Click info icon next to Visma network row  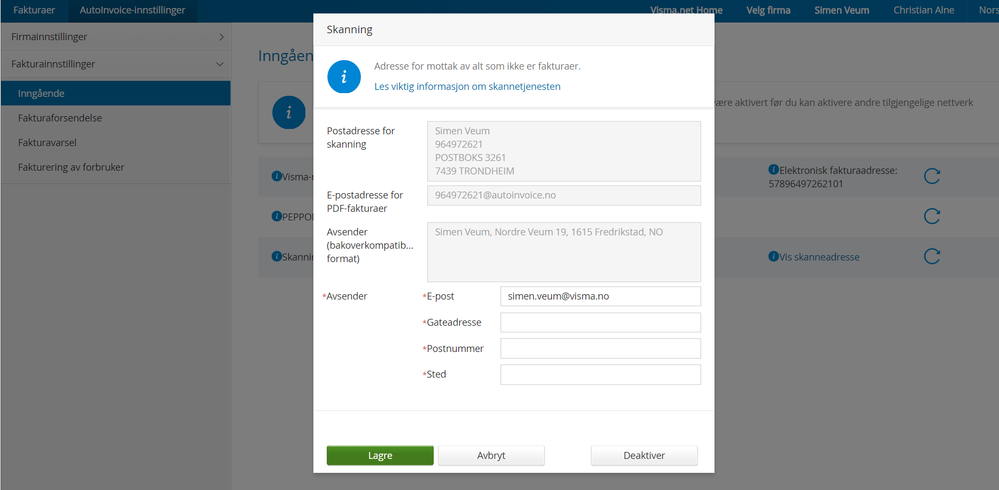click(x=277, y=177)
